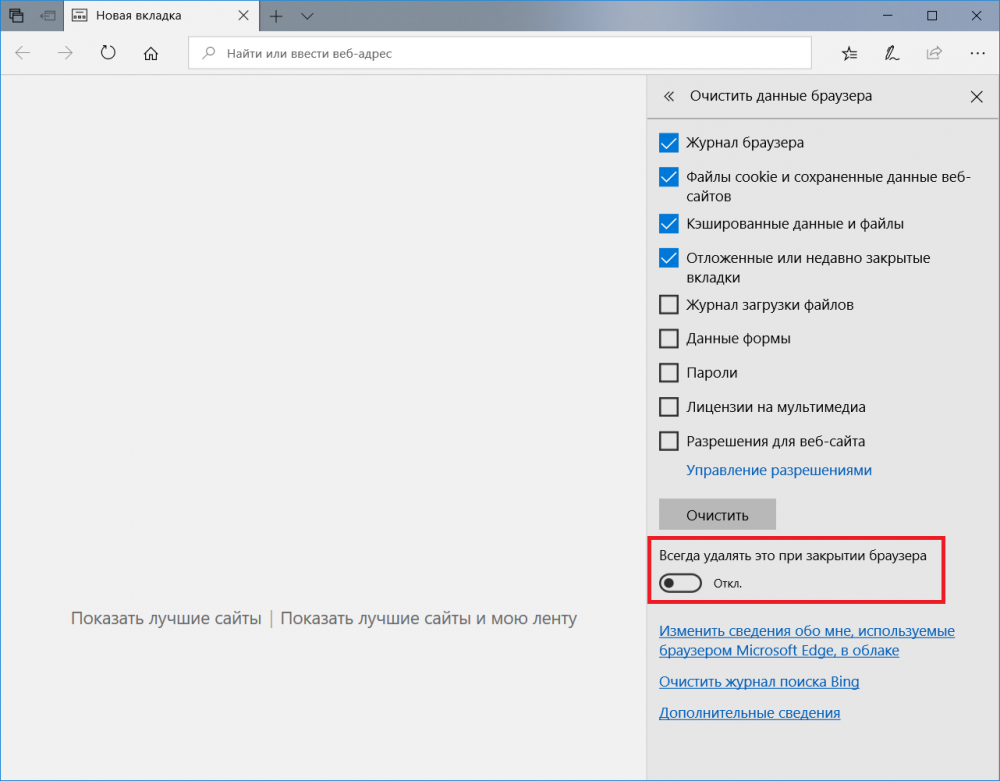Viewport: 1000px width, 781px height.
Task: Click the Очистить button
Action: tap(717, 515)
